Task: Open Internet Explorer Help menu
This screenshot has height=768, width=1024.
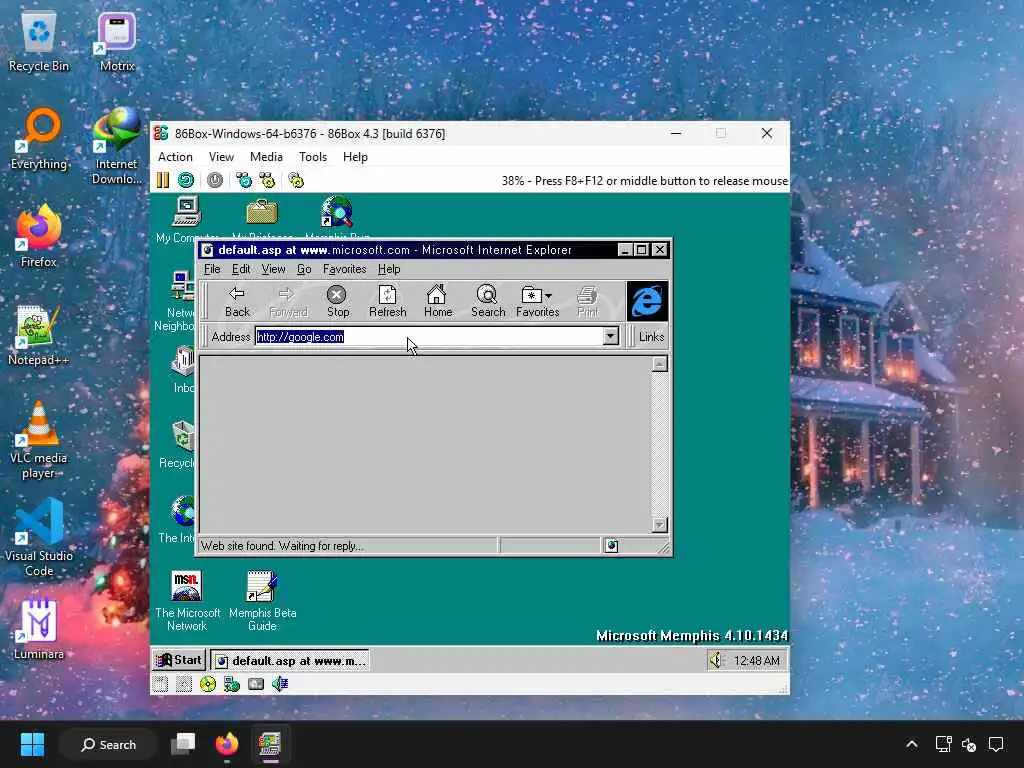Action: (x=389, y=269)
